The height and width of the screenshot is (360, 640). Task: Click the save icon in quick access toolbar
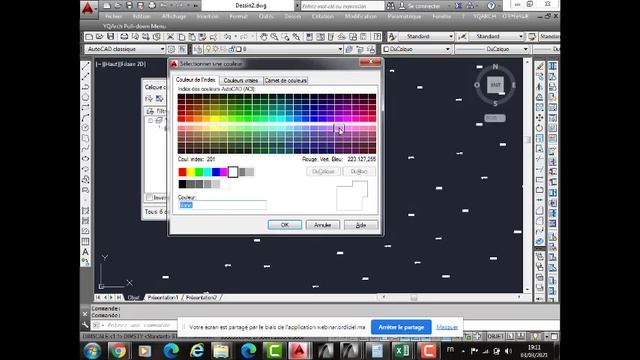(129, 6)
